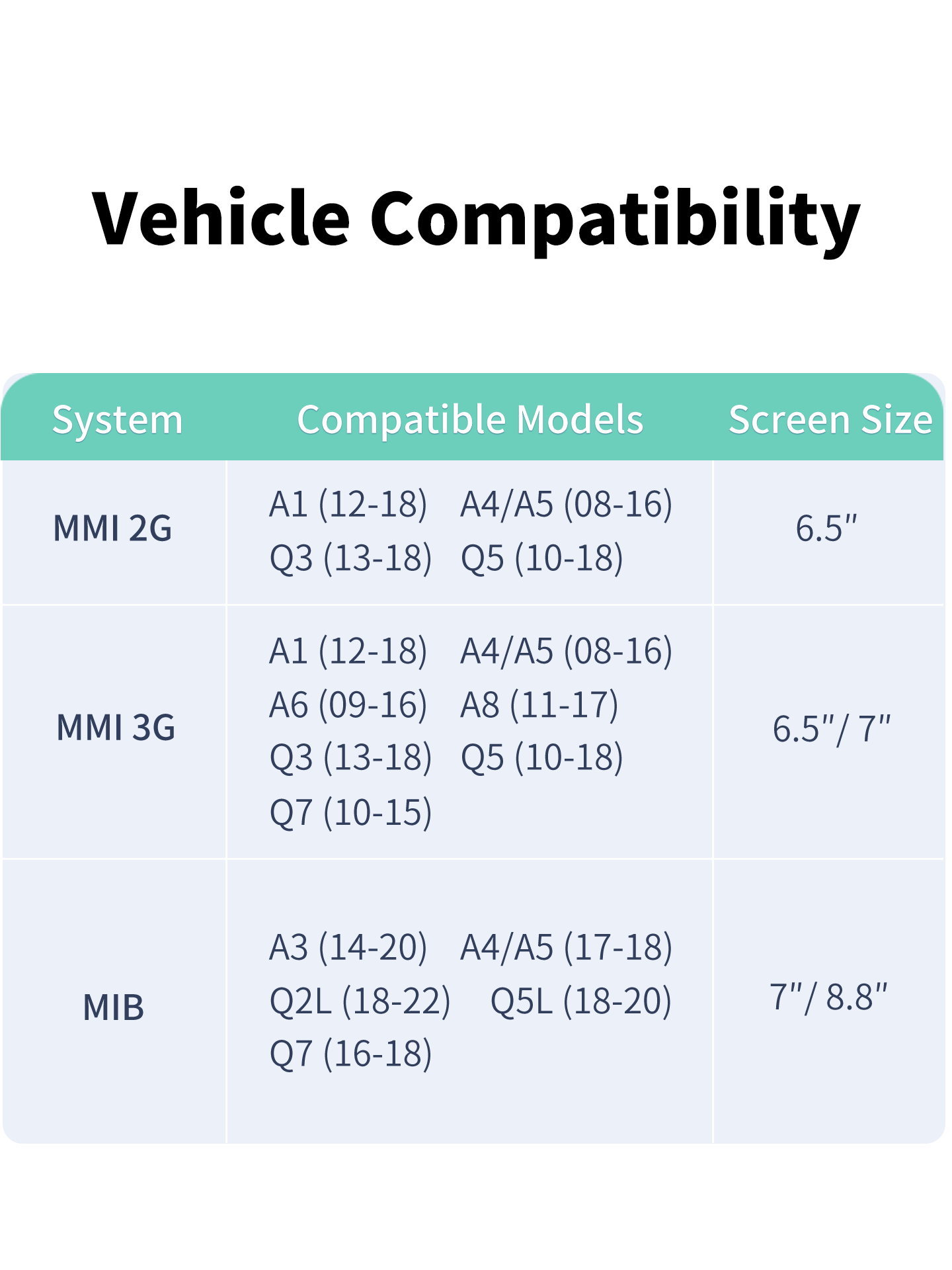Screen dimensions: 952x1270
Task: Select the Q7 (10-15) model entry
Action: pos(350,812)
